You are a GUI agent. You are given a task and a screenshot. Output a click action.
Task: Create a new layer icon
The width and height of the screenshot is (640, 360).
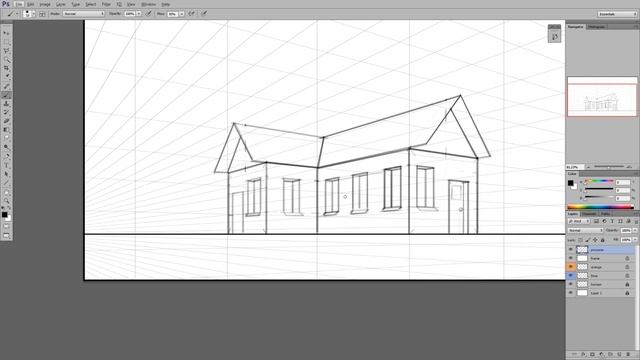click(x=619, y=354)
